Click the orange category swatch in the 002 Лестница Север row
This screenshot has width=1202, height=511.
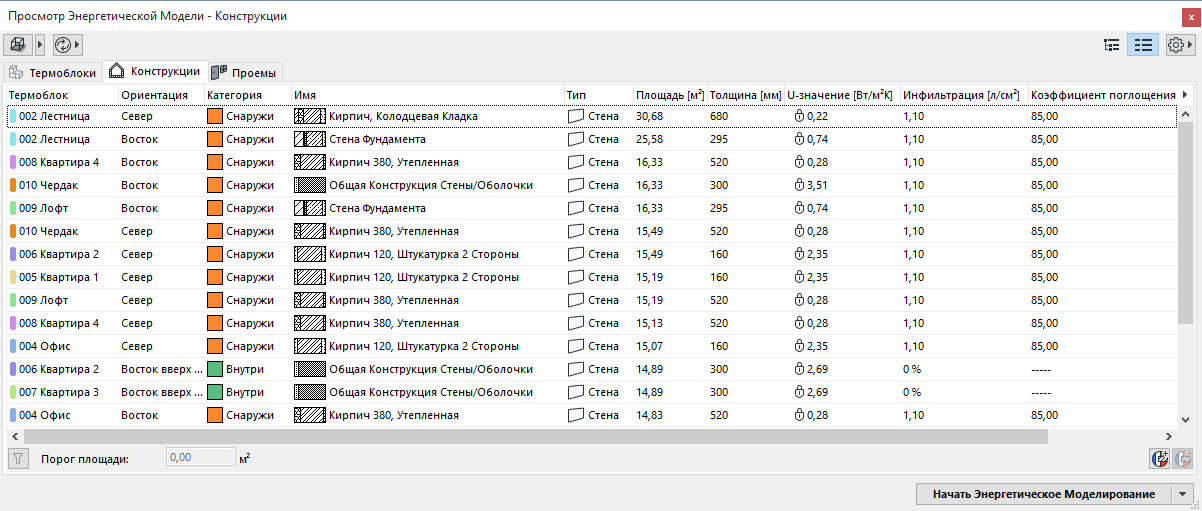pos(214,116)
